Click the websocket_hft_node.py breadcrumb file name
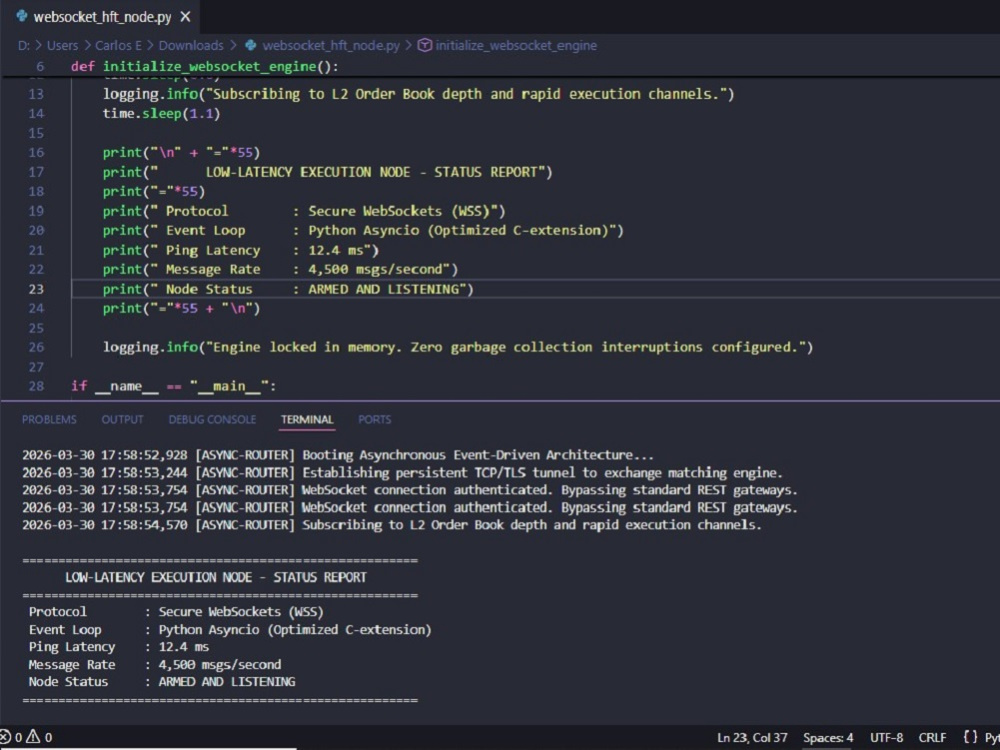 [x=331, y=45]
